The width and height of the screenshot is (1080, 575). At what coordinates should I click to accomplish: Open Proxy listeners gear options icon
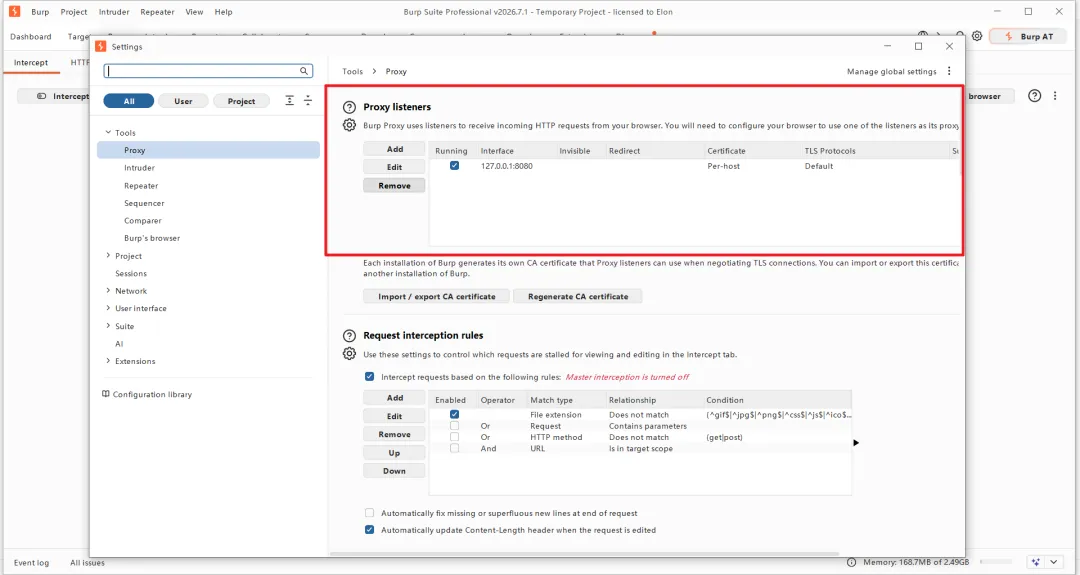349,125
